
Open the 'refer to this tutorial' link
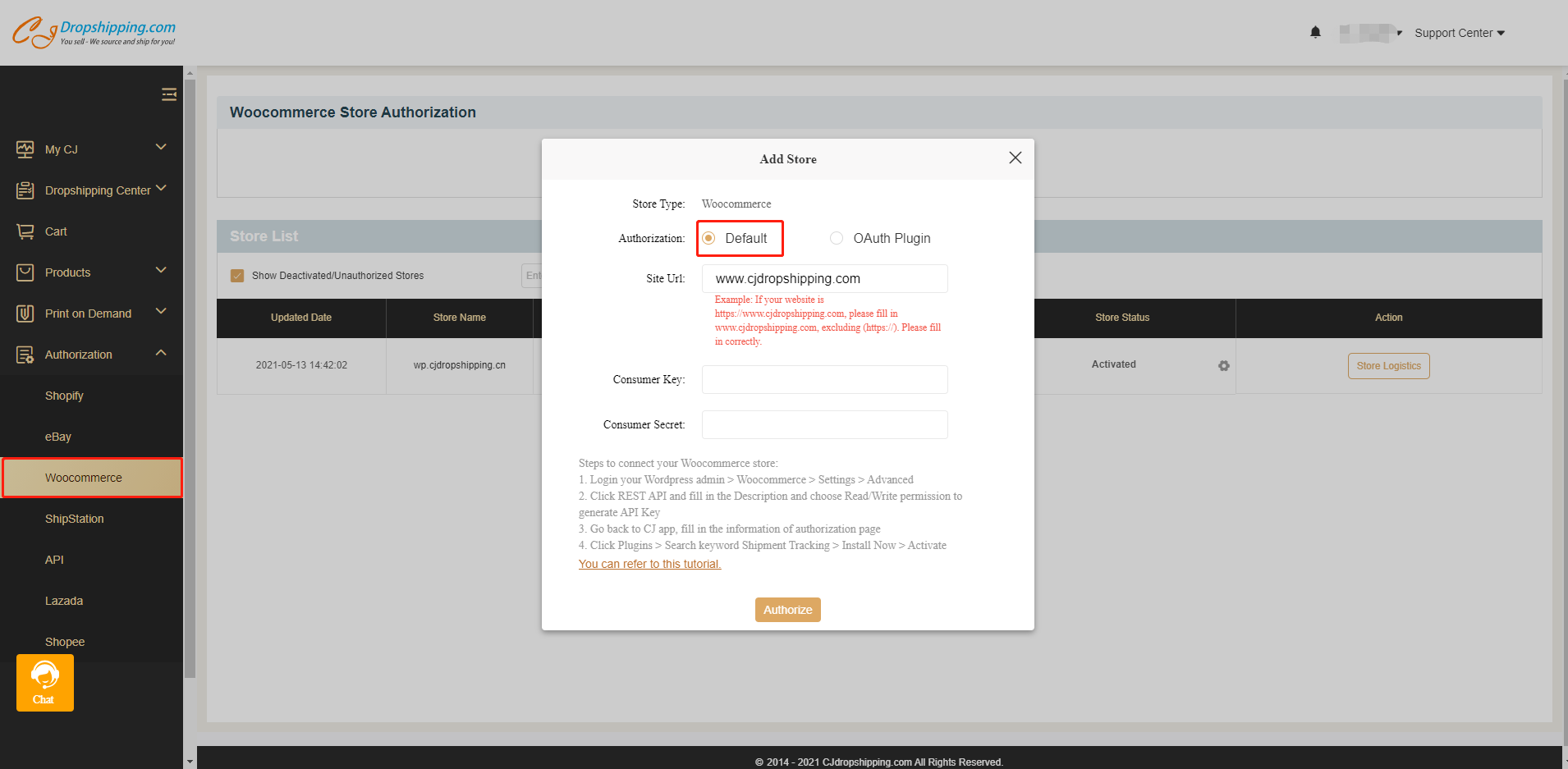(649, 564)
